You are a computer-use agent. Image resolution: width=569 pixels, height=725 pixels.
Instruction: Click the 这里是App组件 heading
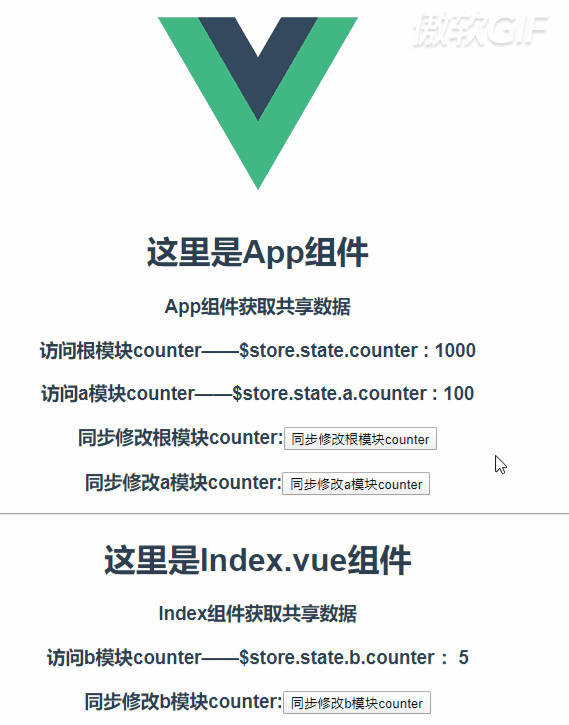point(257,252)
